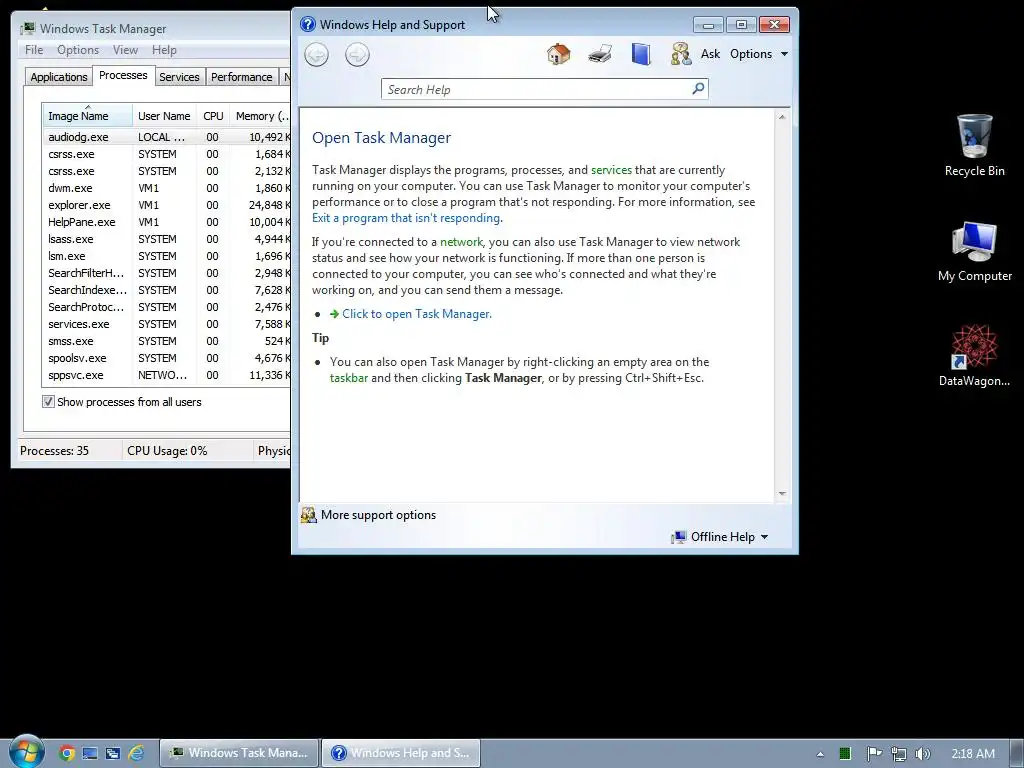The height and width of the screenshot is (768, 1024).
Task: Click the Windows Help and Support taskbar button
Action: click(x=401, y=753)
